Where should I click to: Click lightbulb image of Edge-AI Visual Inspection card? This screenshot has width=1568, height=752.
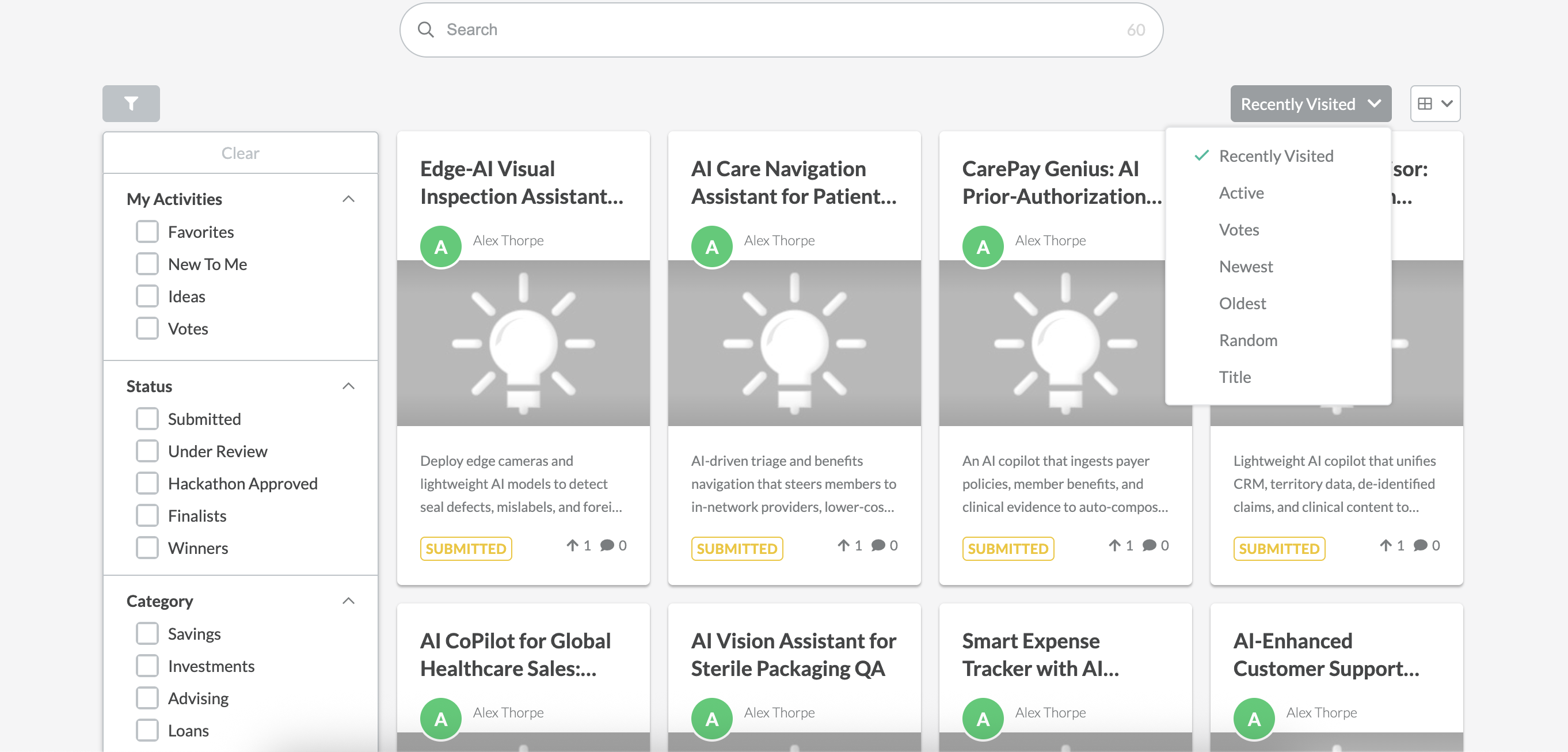click(x=523, y=343)
